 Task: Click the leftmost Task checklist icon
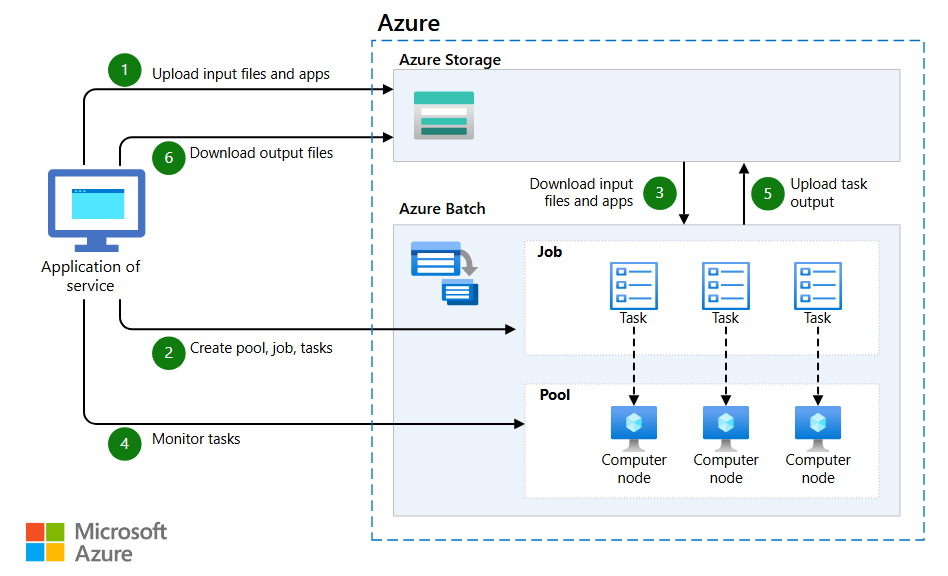[634, 286]
